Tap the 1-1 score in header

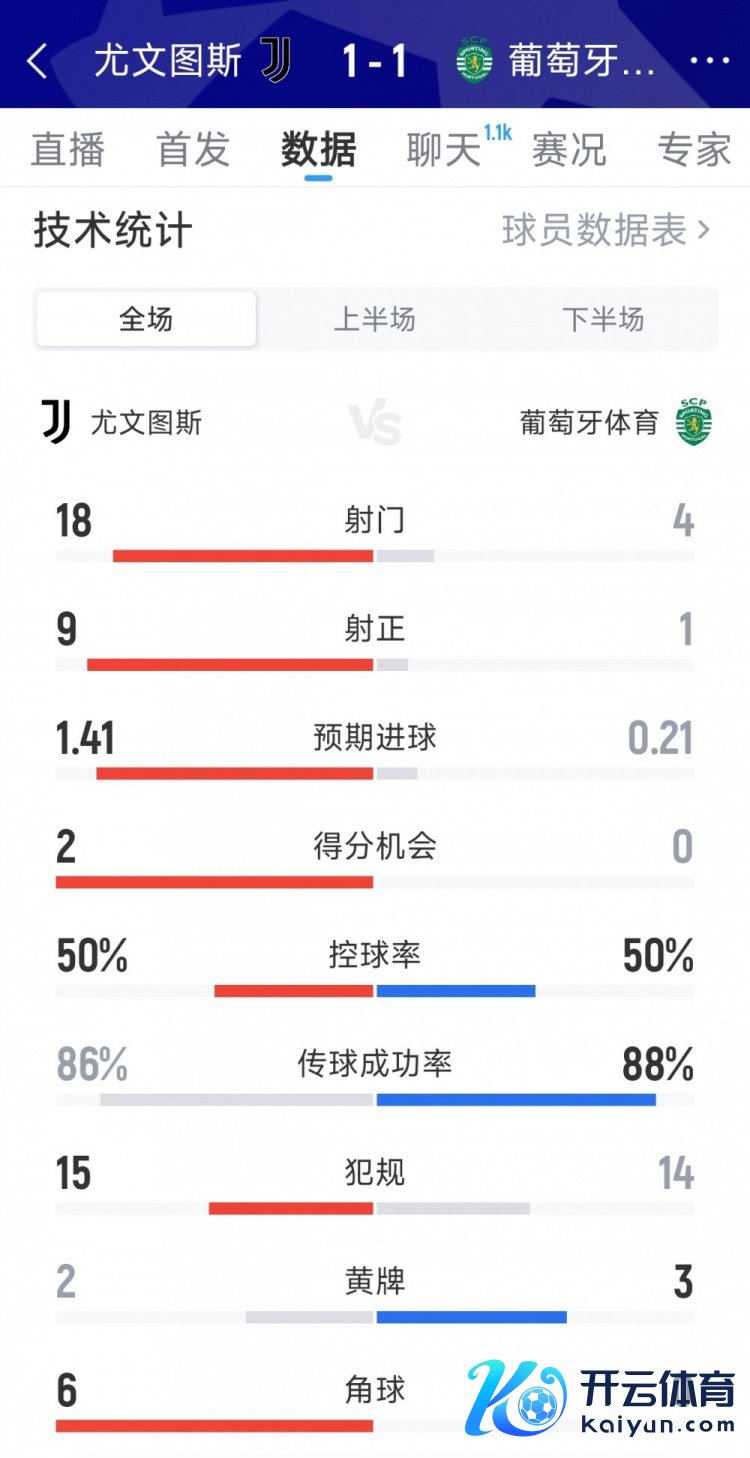point(374,62)
